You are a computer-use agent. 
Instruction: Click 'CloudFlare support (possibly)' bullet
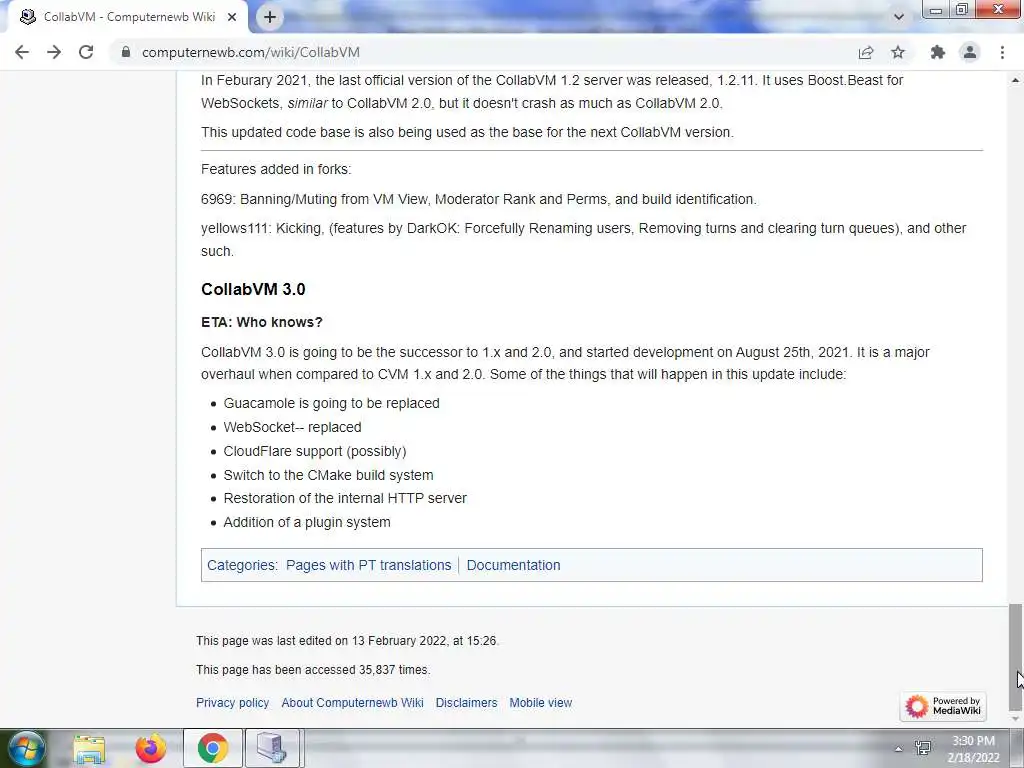click(315, 451)
